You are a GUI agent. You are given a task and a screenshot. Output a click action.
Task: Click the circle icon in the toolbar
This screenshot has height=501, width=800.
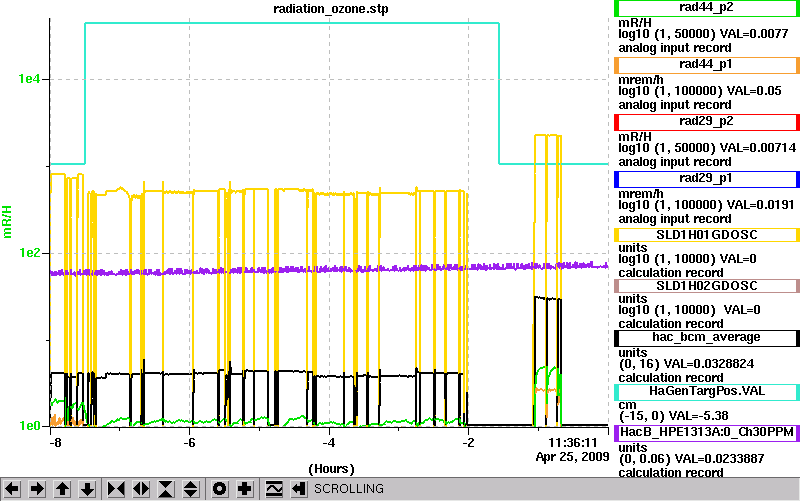pos(219,489)
